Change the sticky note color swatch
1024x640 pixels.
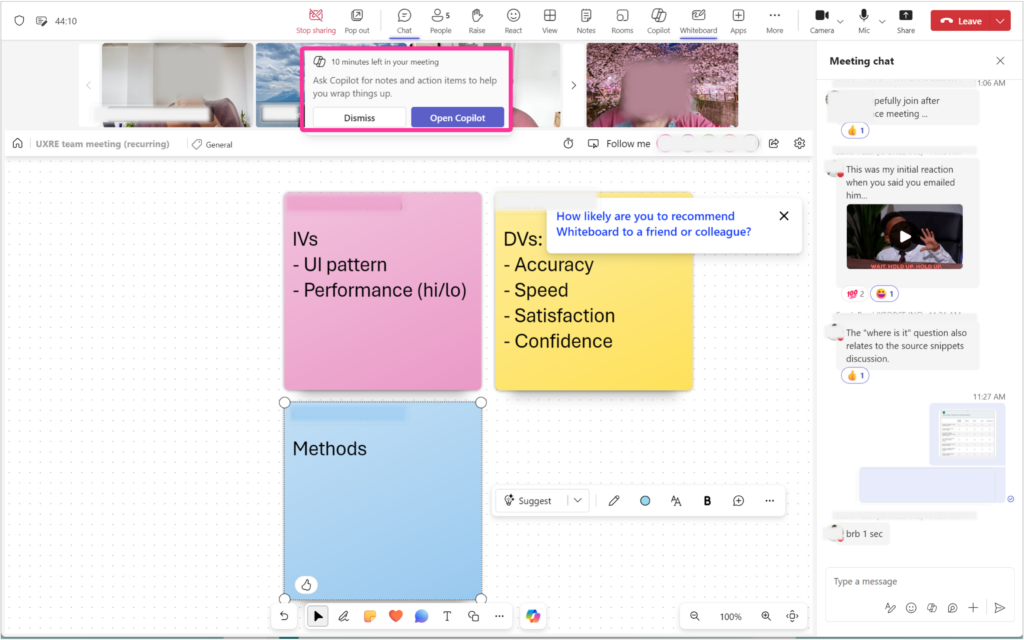pyautogui.click(x=645, y=501)
